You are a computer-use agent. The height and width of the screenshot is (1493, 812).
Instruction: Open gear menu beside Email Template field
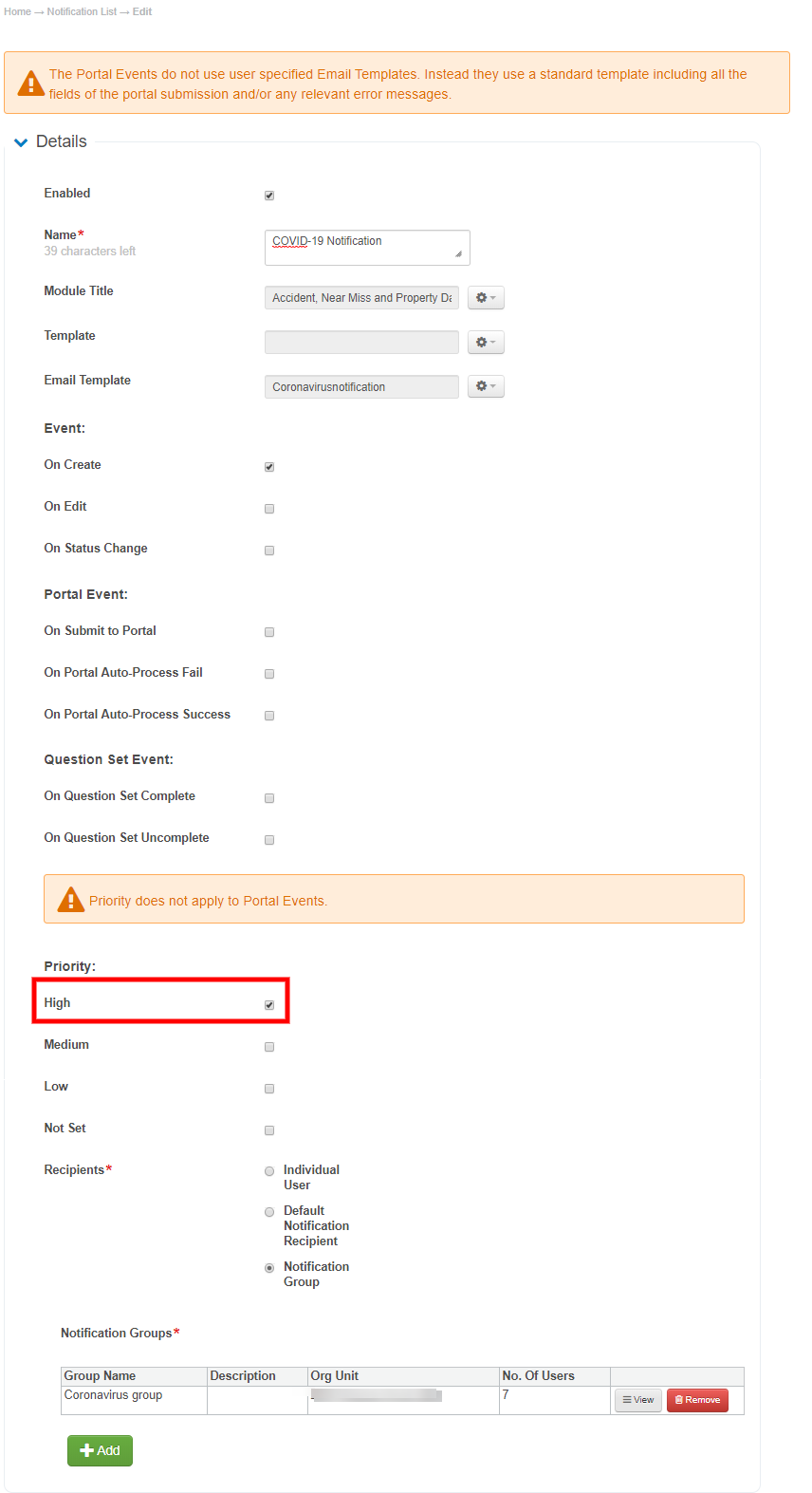486,387
